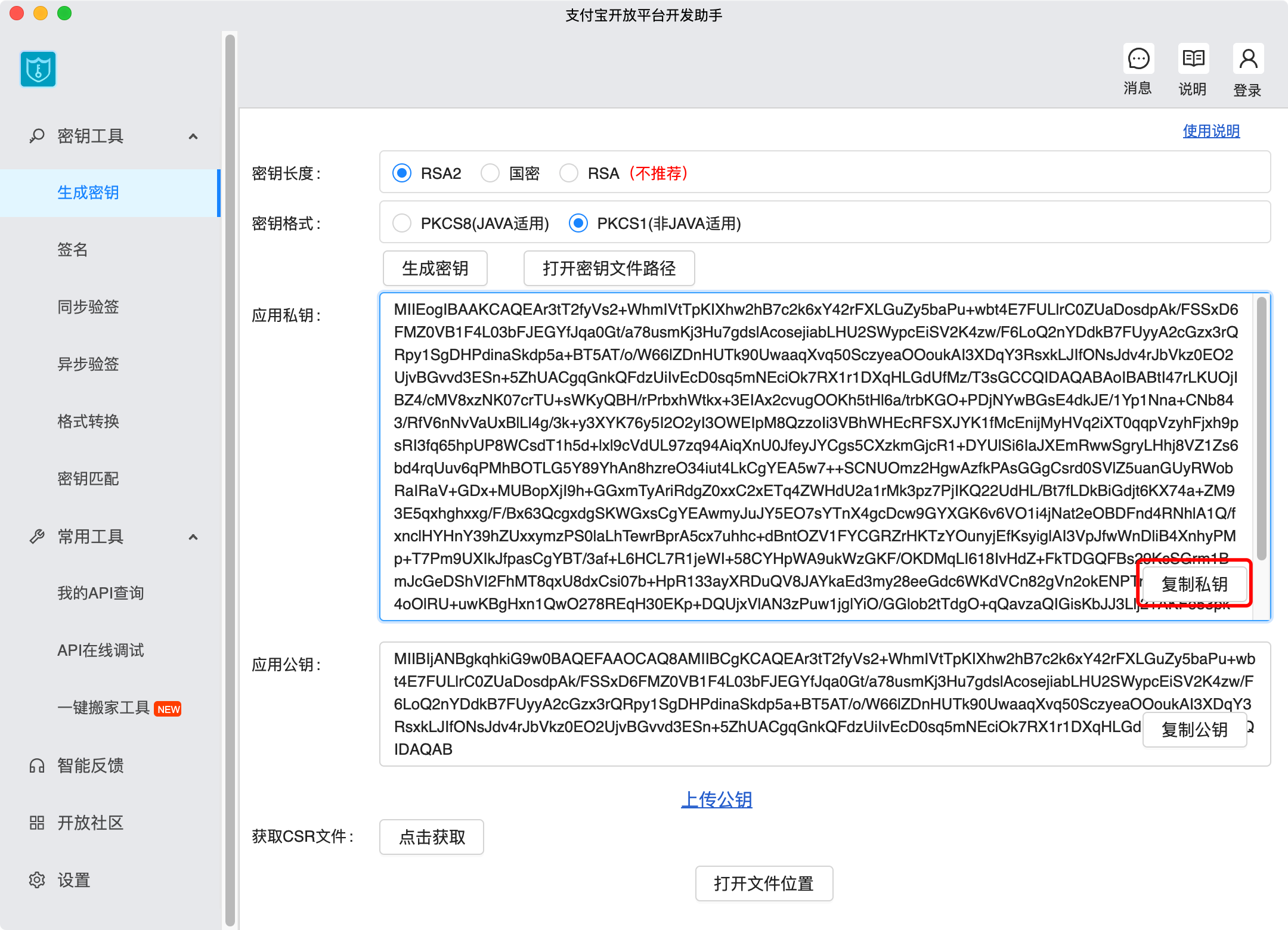Click the orange NEW badge
The height and width of the screenshot is (930, 1288).
pyautogui.click(x=168, y=709)
